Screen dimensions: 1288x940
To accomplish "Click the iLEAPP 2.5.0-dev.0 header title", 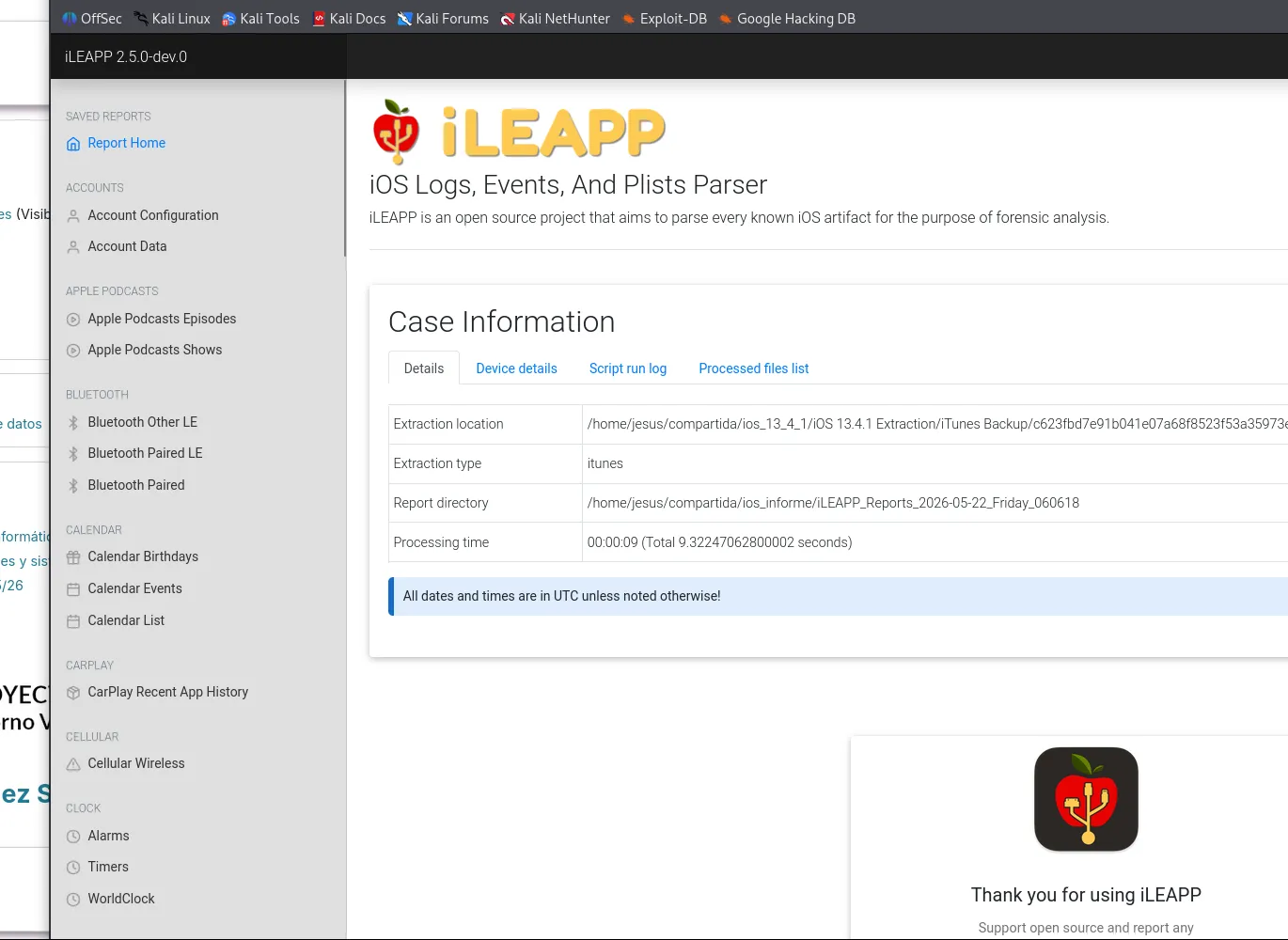I will pyautogui.click(x=126, y=57).
